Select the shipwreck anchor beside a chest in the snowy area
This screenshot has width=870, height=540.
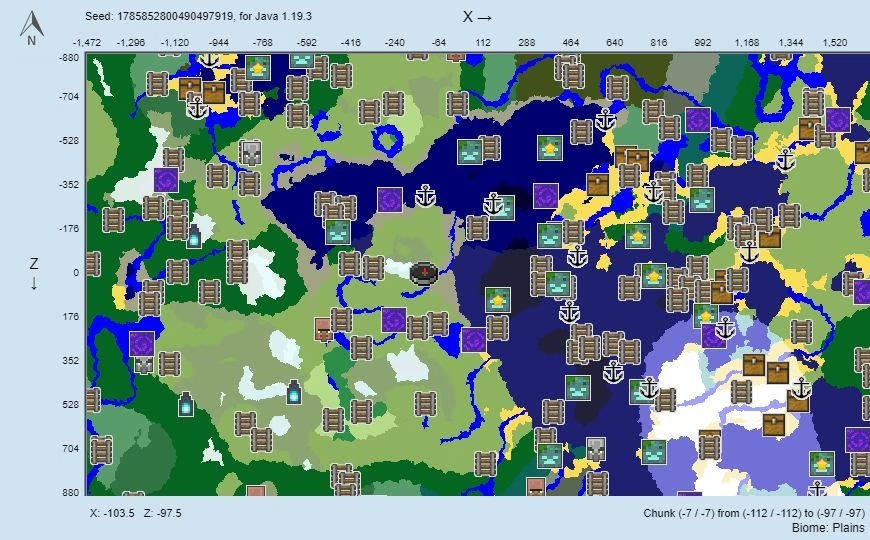coord(801,388)
